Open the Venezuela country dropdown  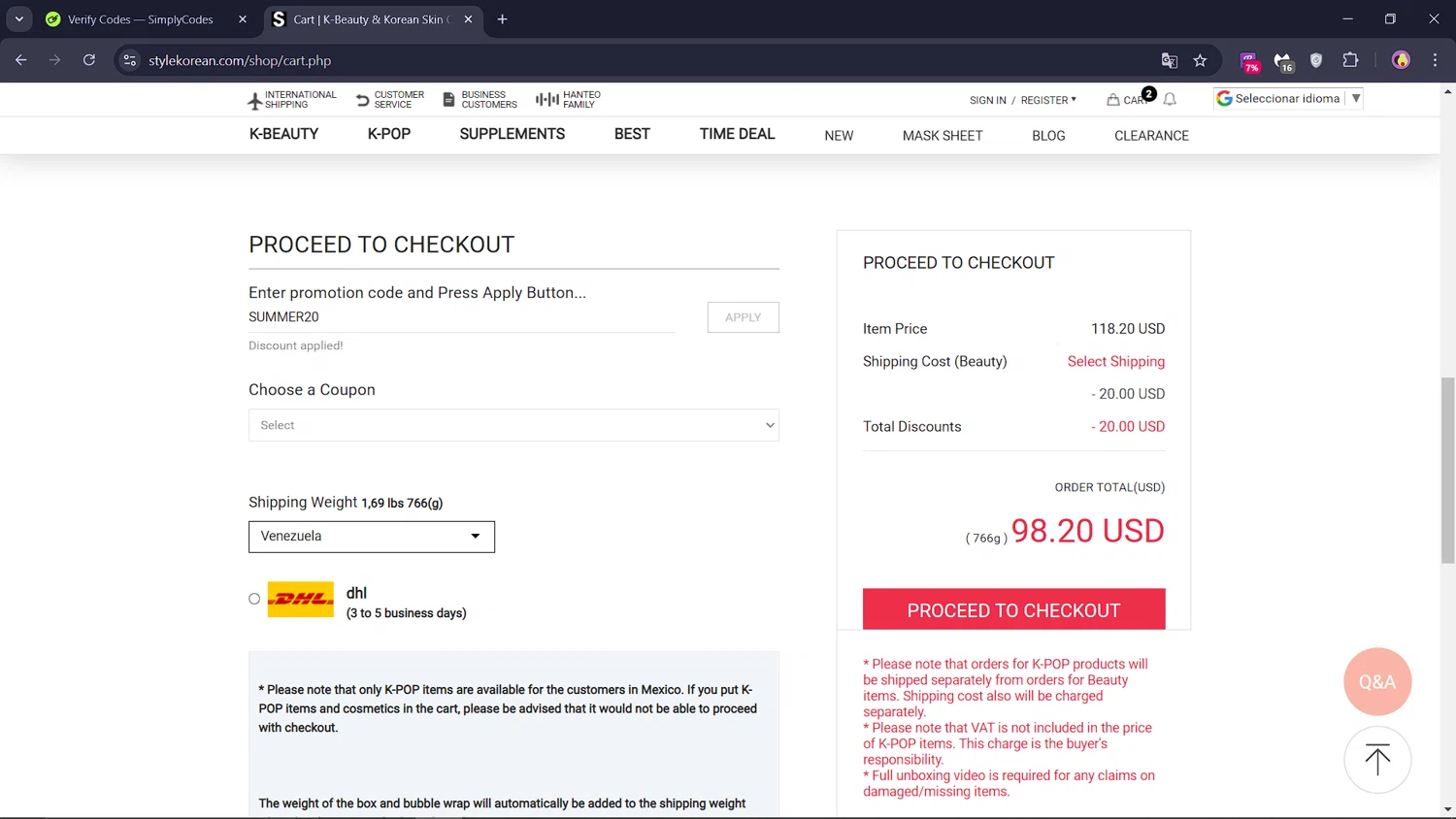[x=372, y=537]
